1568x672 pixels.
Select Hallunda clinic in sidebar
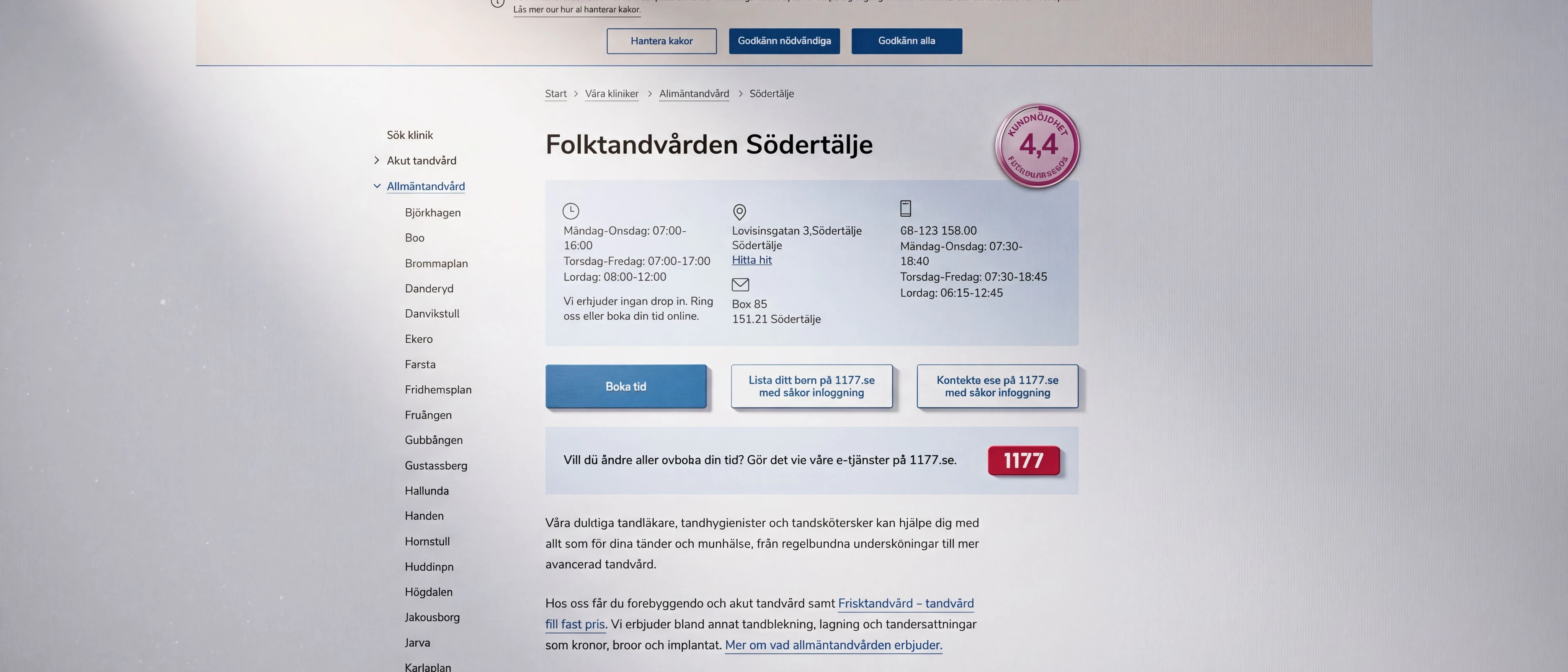click(x=427, y=491)
